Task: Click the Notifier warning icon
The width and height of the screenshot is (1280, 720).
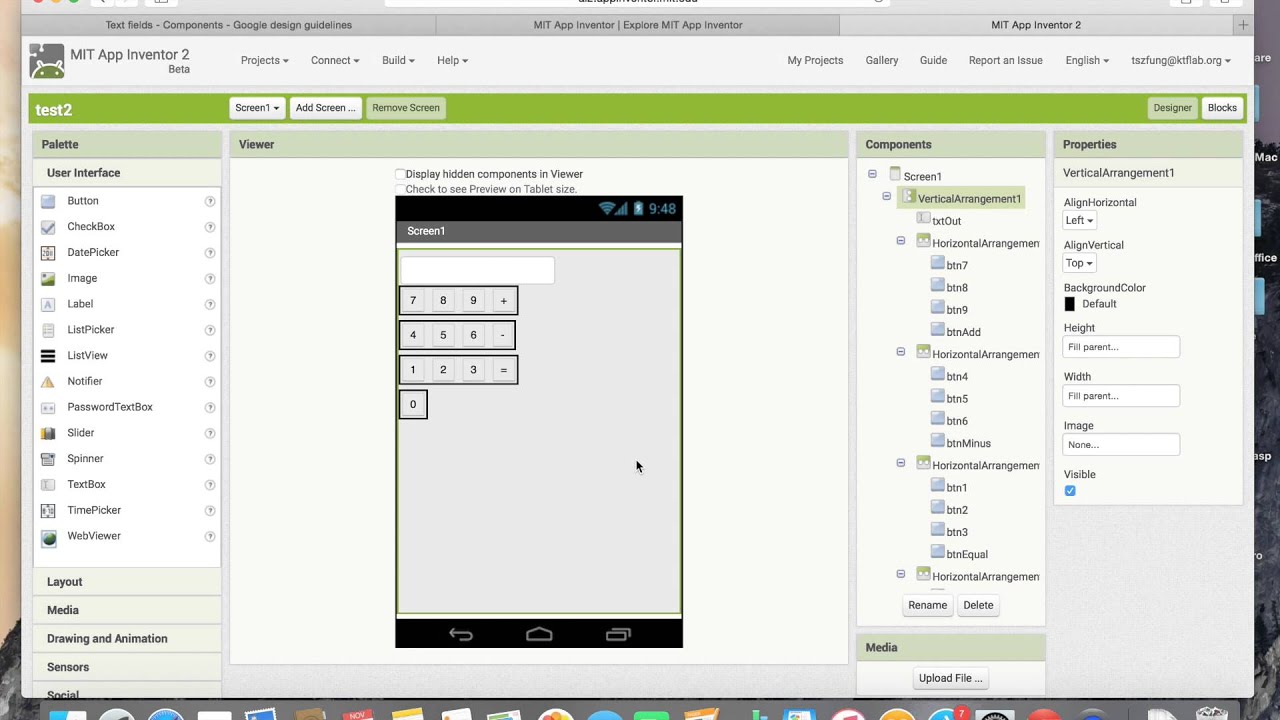Action: click(48, 381)
